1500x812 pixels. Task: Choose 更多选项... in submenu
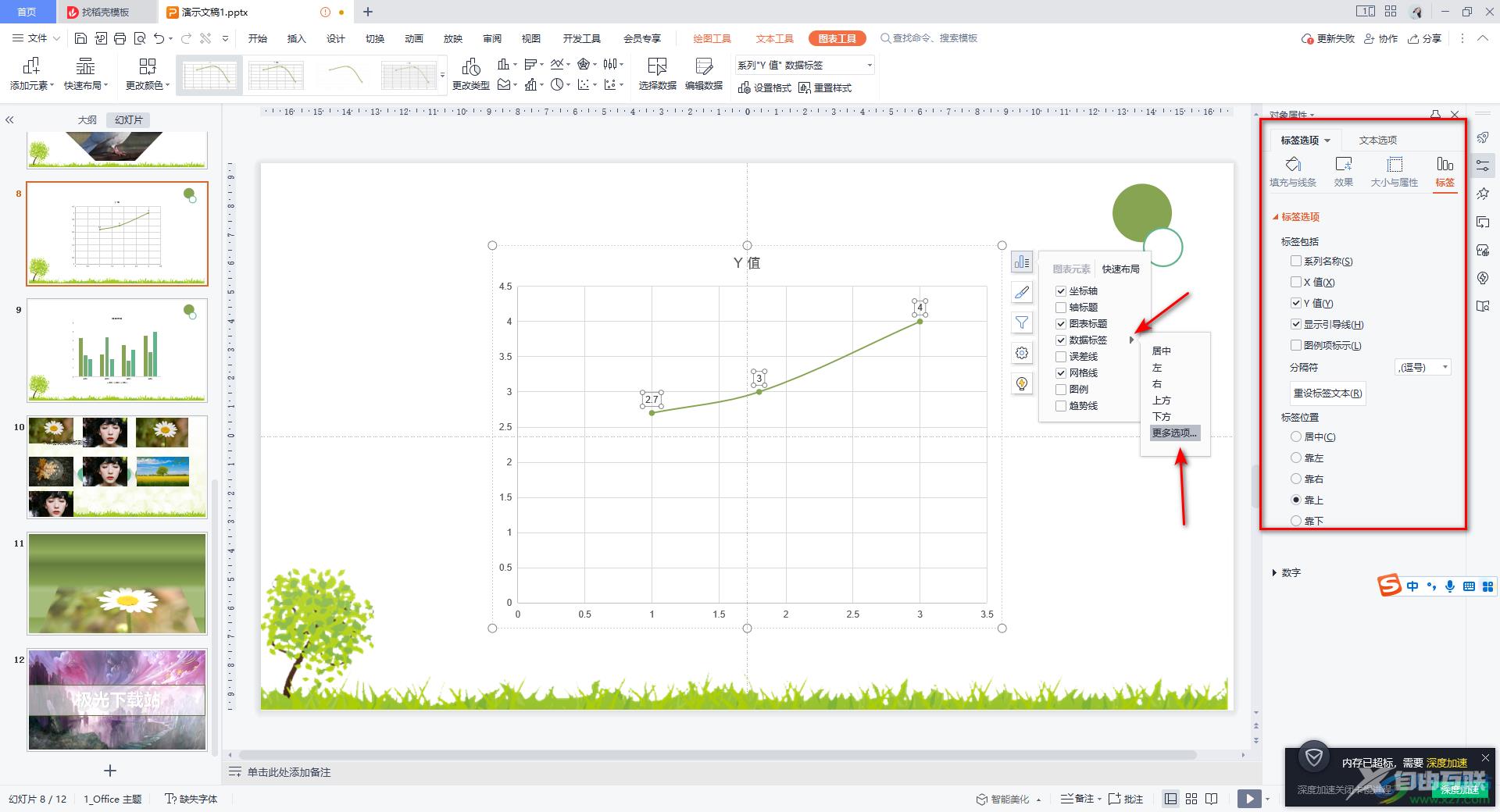pyautogui.click(x=1174, y=433)
